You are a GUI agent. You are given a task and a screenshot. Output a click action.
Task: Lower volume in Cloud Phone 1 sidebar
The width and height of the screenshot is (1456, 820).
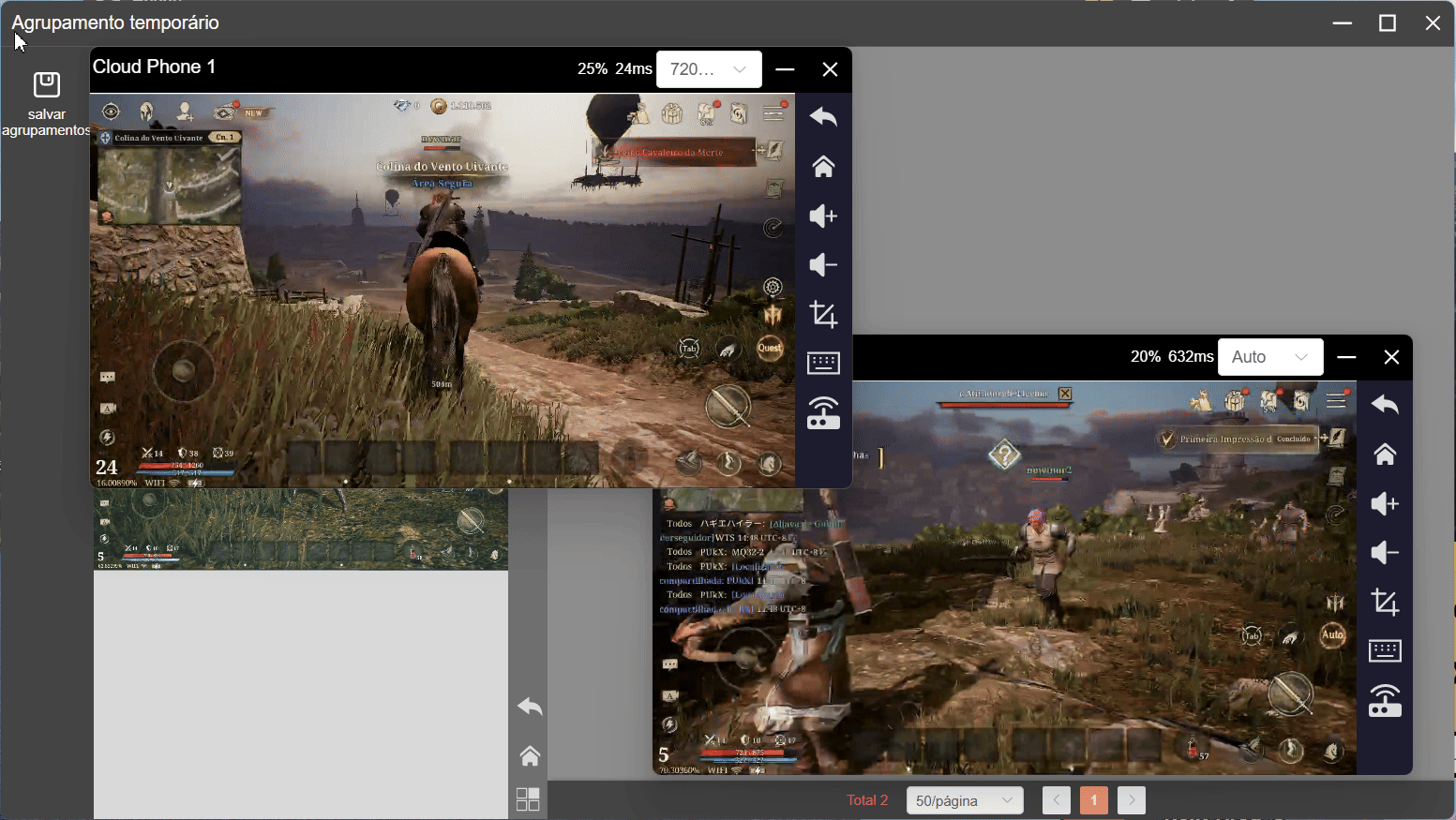click(x=823, y=265)
